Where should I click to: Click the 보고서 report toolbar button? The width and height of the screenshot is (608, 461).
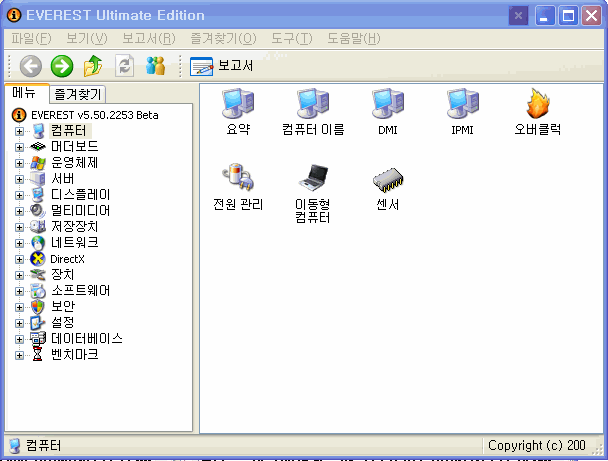pyautogui.click(x=221, y=66)
